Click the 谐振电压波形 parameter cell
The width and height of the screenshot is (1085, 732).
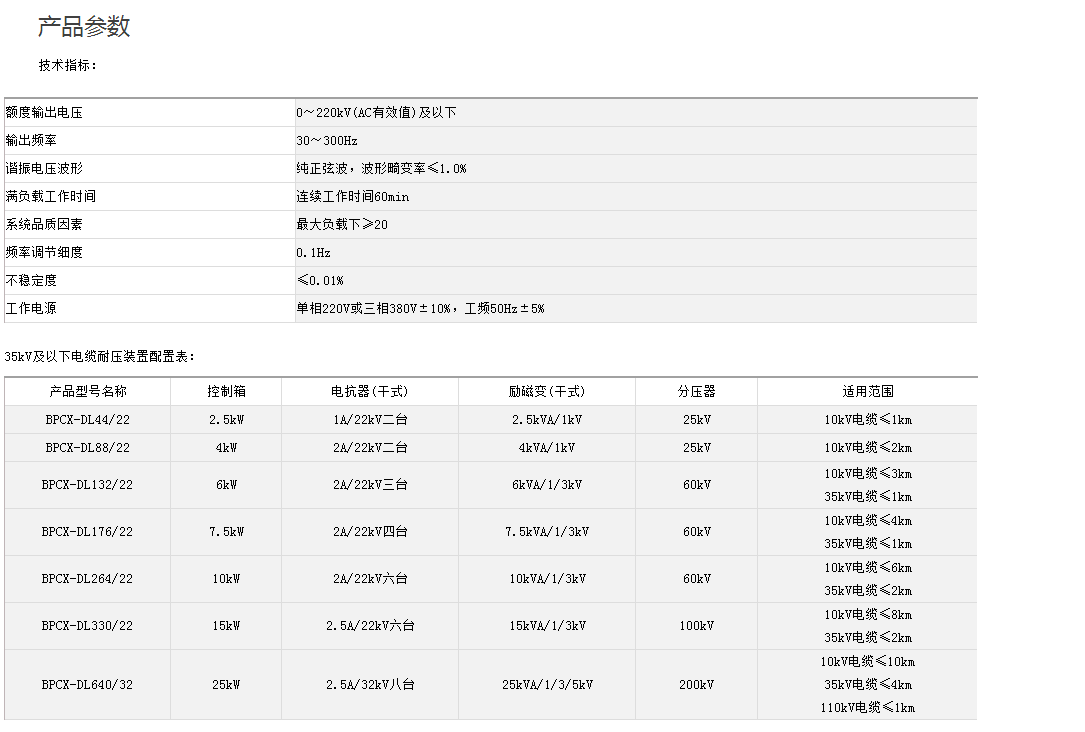[x=44, y=169]
